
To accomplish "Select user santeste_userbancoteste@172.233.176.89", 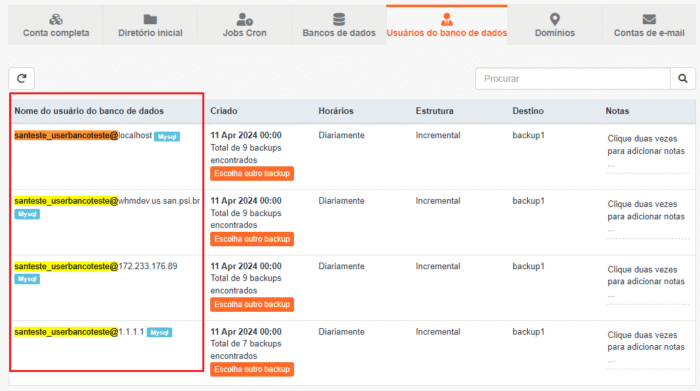I will [96, 266].
